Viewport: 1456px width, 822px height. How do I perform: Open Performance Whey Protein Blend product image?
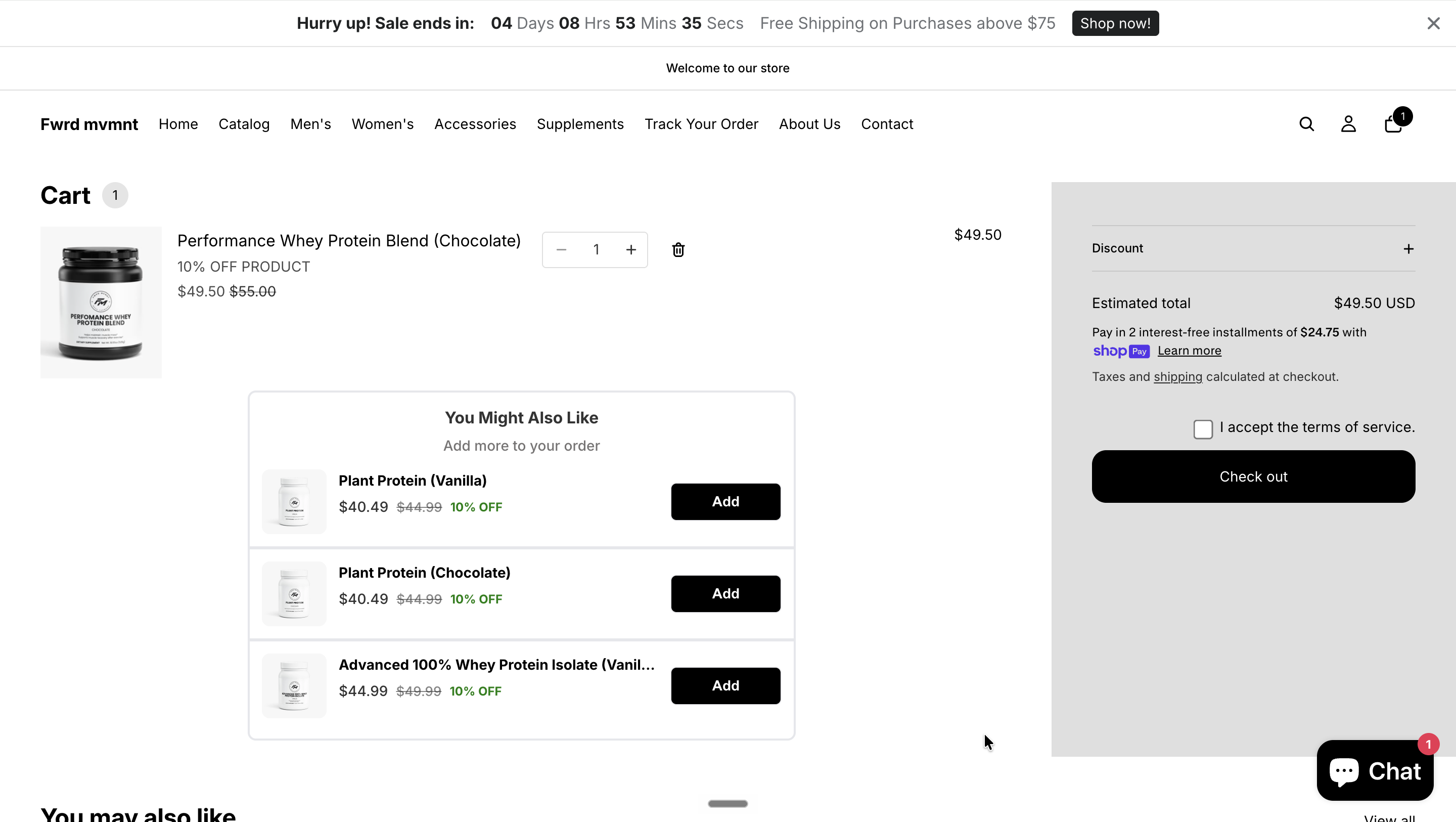click(101, 302)
